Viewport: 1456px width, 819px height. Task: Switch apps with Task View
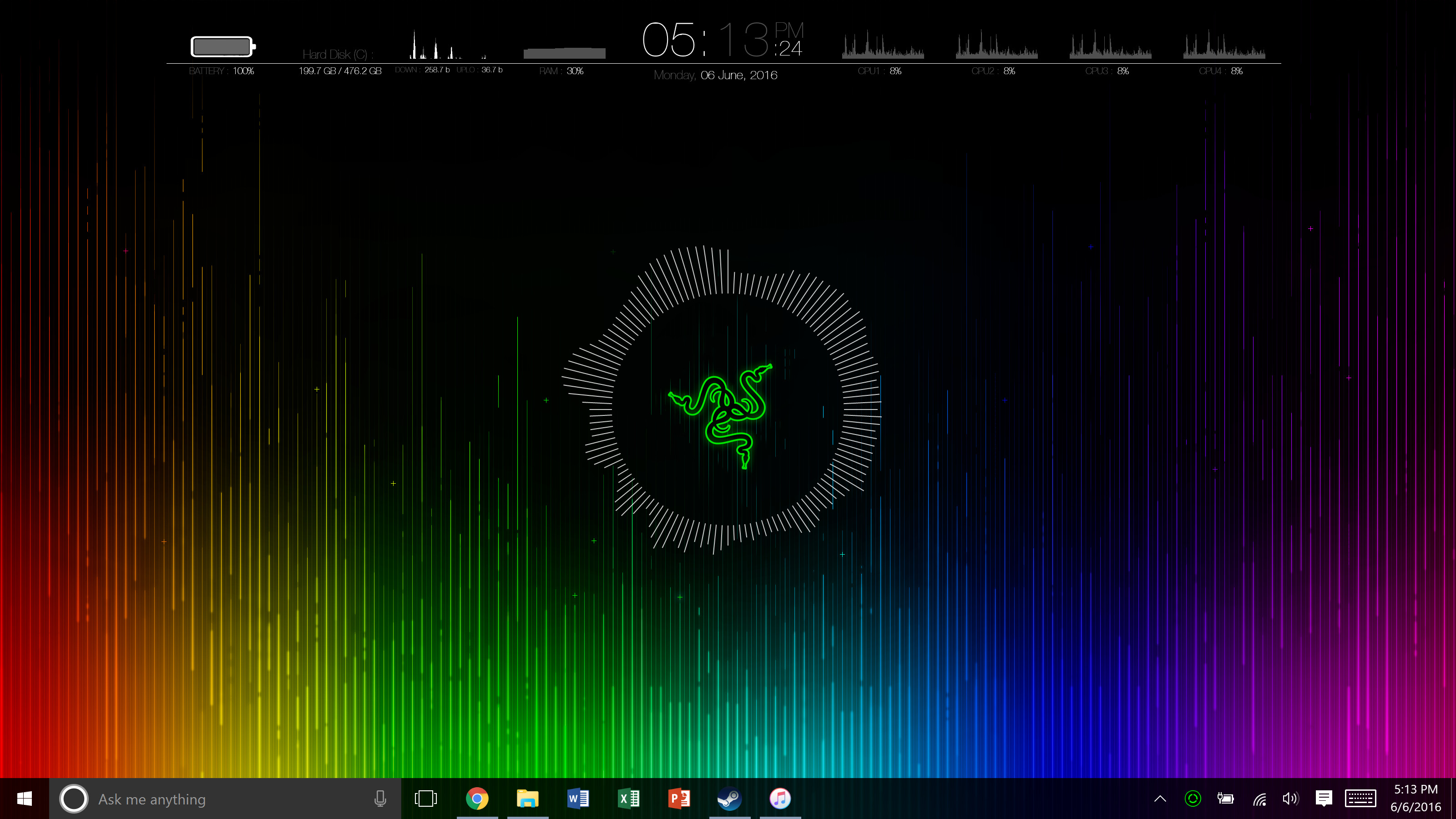425,799
